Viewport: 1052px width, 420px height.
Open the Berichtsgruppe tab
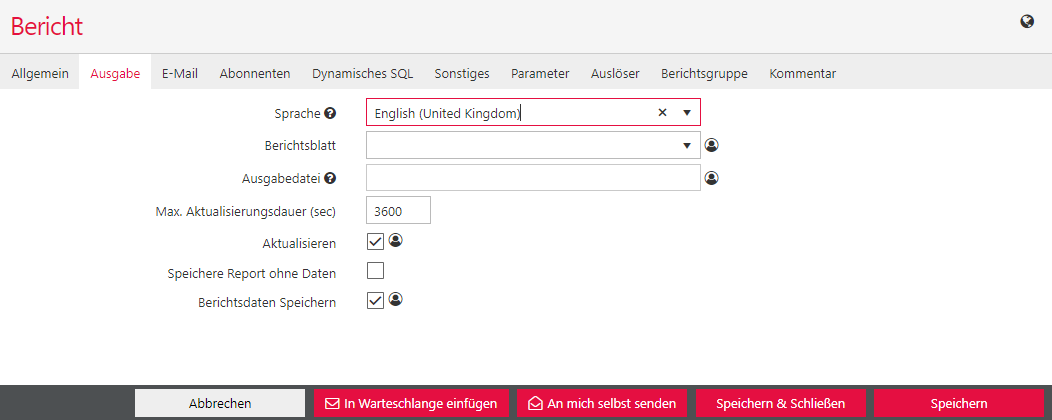point(704,74)
